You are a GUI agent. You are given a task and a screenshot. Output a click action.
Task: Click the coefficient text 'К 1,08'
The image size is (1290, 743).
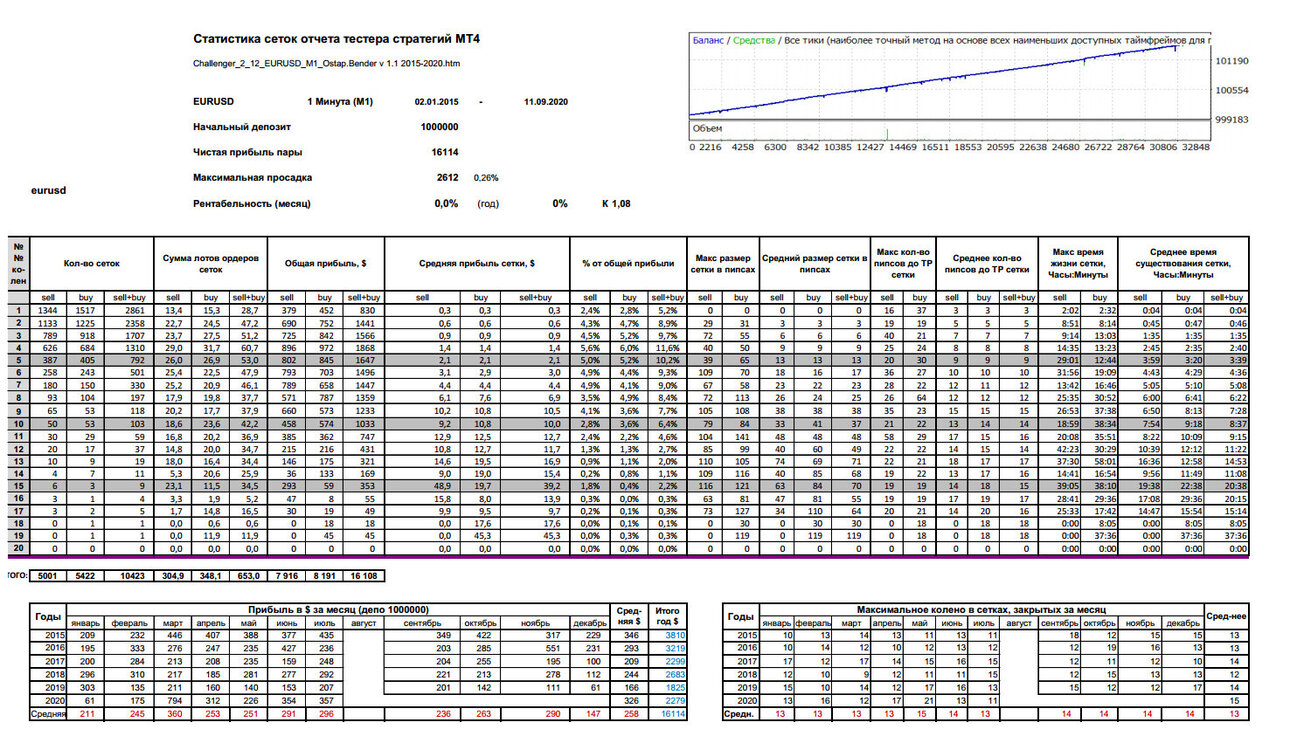[x=616, y=203]
